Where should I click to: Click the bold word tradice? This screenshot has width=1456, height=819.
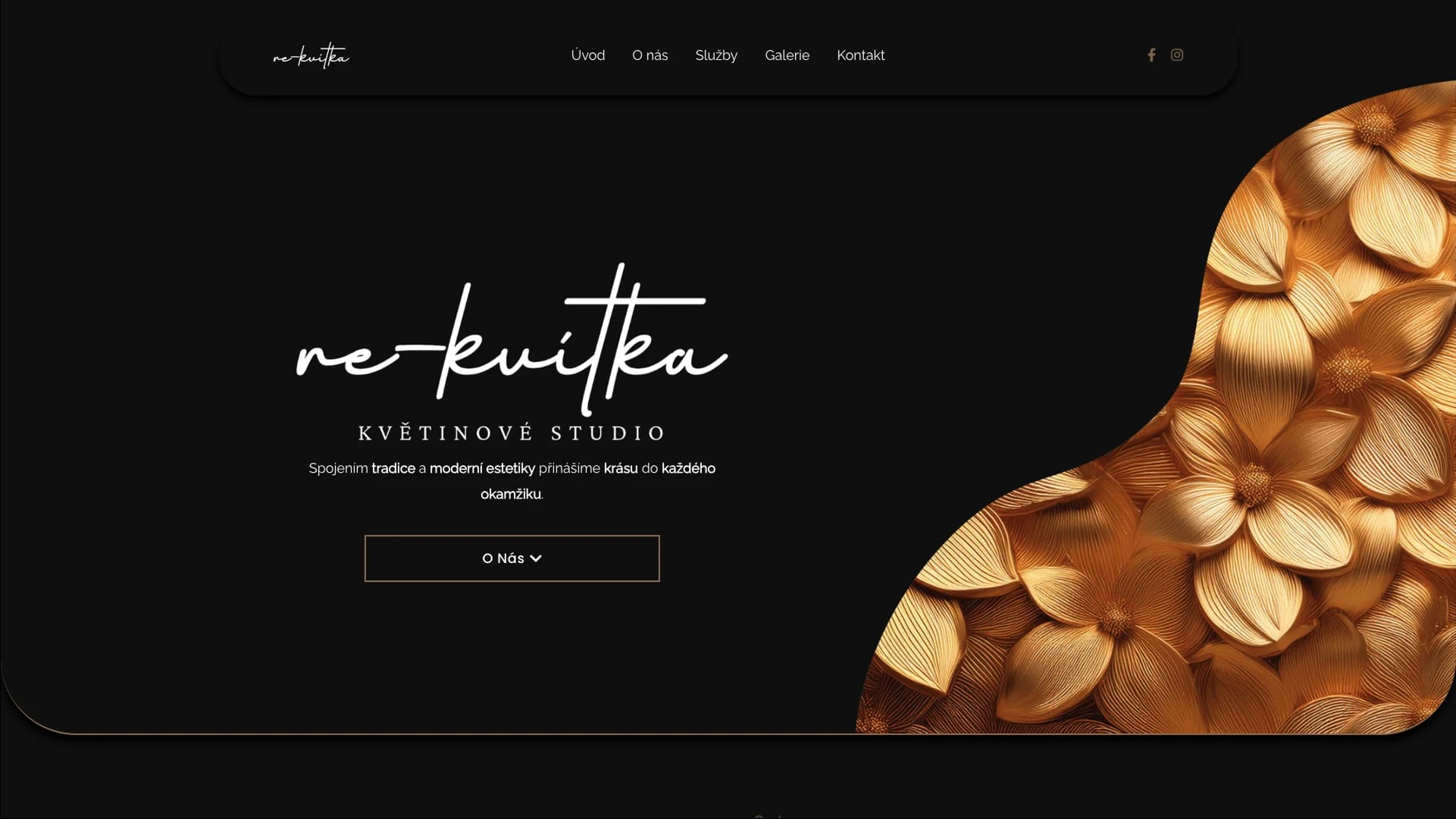click(x=393, y=468)
